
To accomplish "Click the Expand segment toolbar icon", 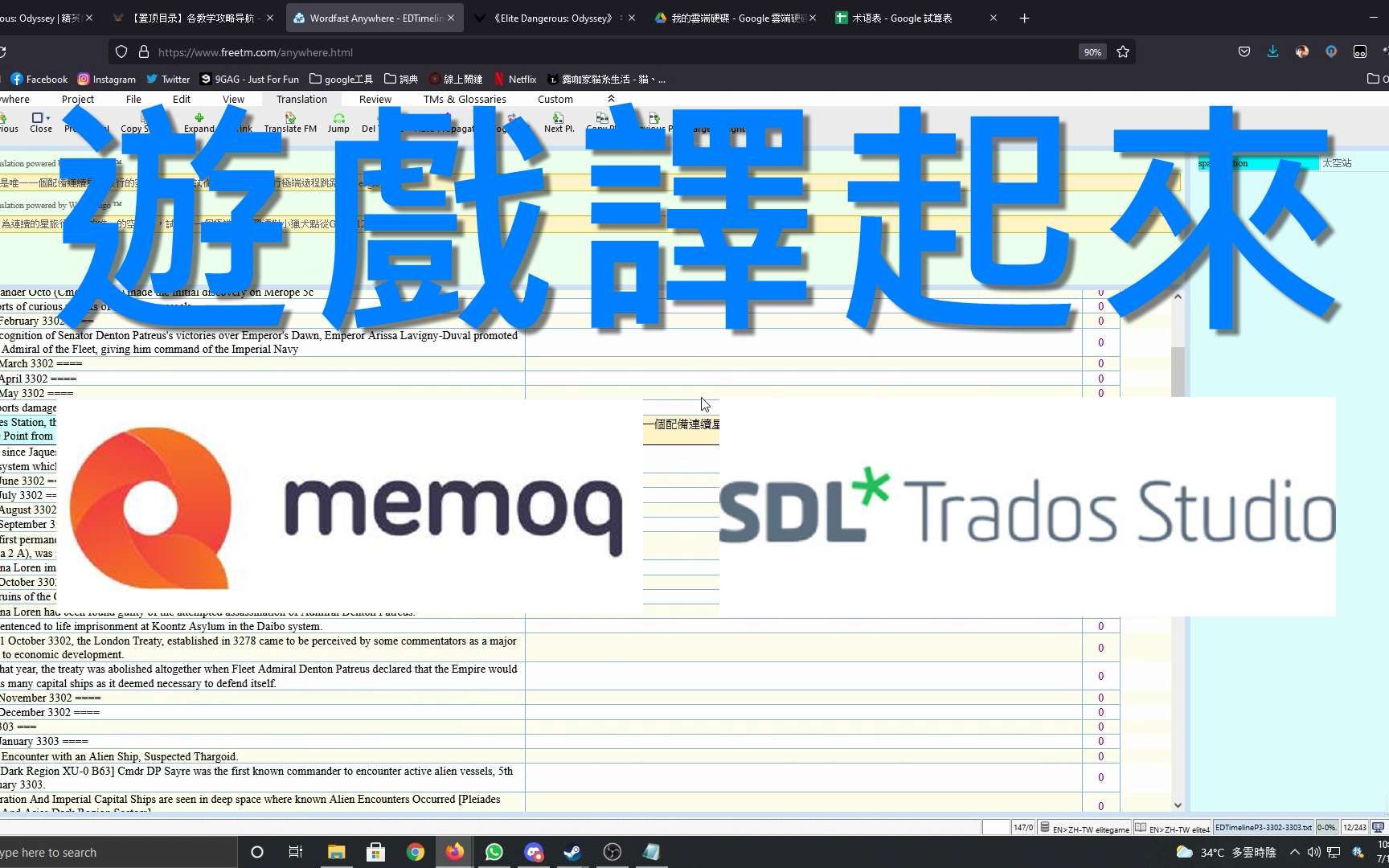I will tap(199, 118).
